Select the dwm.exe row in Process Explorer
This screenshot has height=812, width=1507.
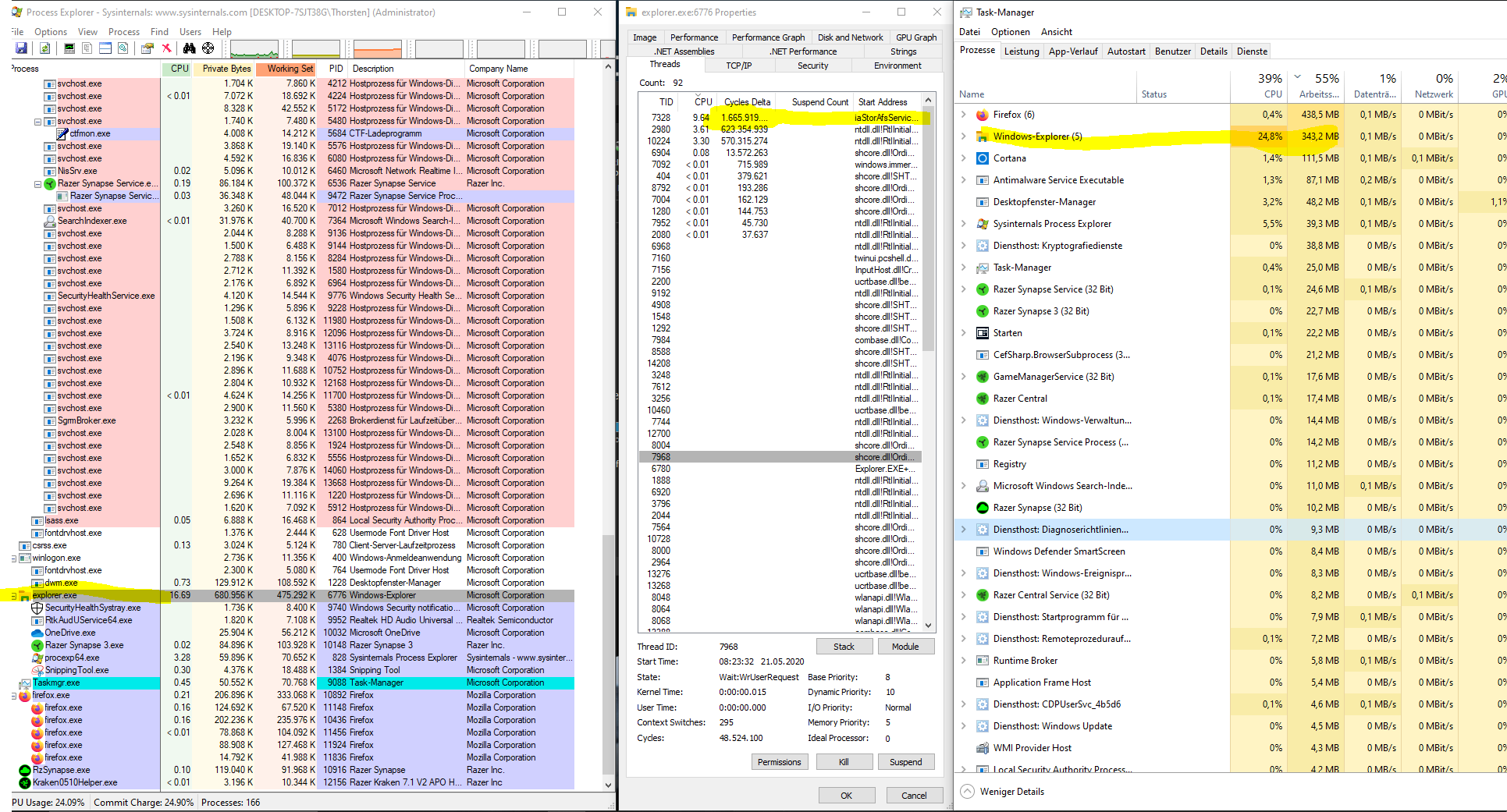point(293,583)
